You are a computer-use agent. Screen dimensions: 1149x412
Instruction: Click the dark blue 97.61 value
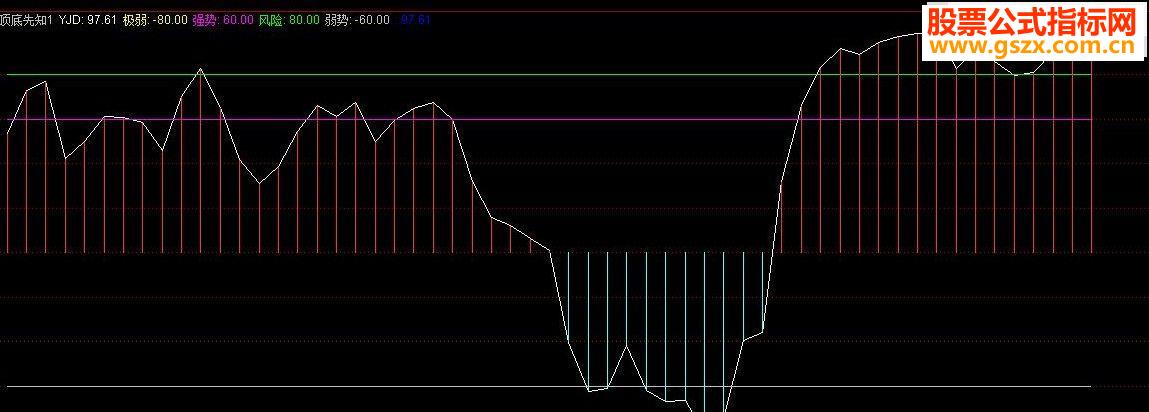pyautogui.click(x=415, y=20)
